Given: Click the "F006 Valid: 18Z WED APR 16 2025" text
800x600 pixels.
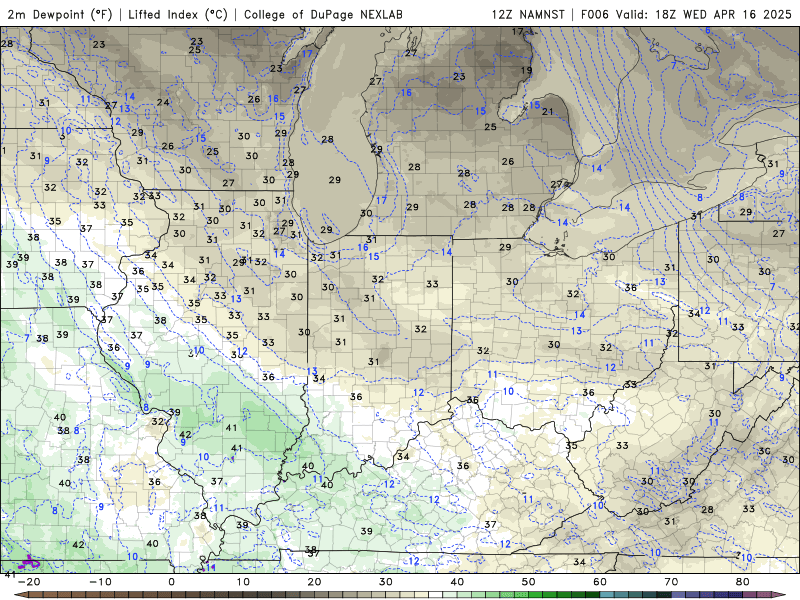Looking at the screenshot, I should pos(686,14).
